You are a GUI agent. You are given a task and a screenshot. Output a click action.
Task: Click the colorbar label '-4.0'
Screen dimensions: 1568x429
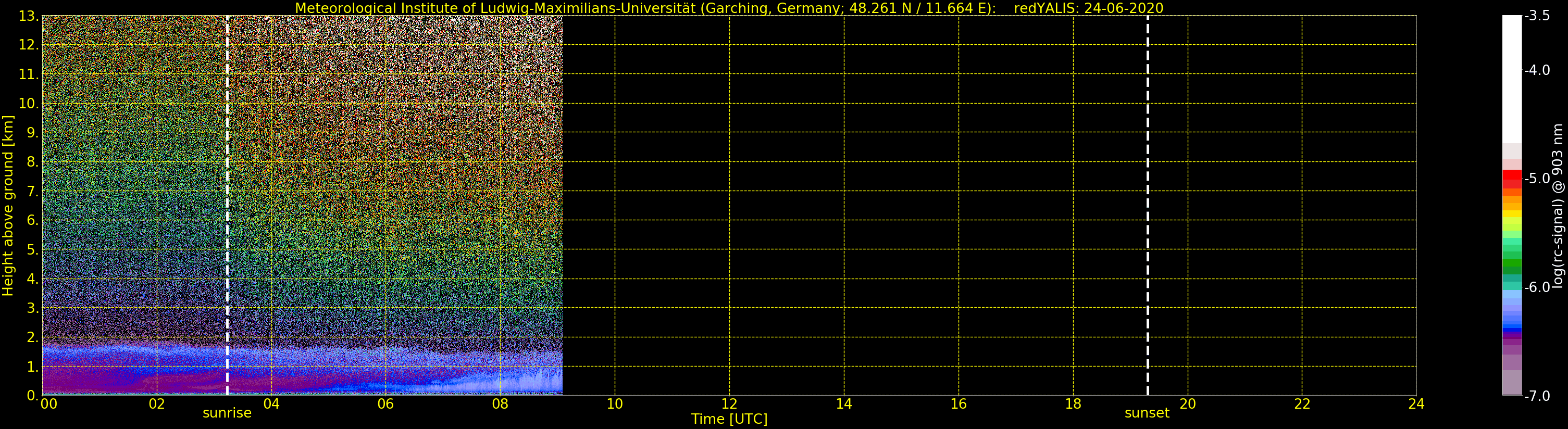click(x=1537, y=70)
